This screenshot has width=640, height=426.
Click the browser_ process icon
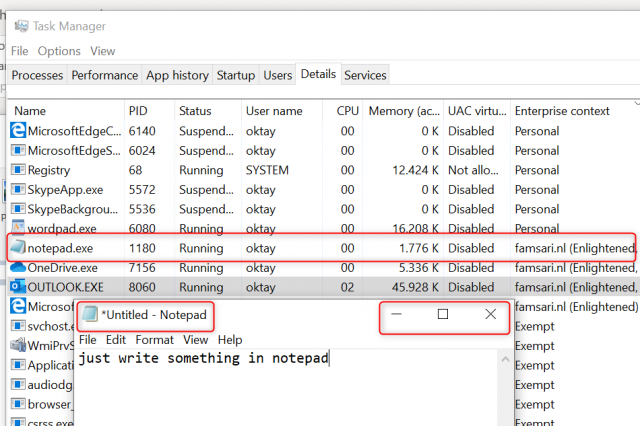pos(18,404)
